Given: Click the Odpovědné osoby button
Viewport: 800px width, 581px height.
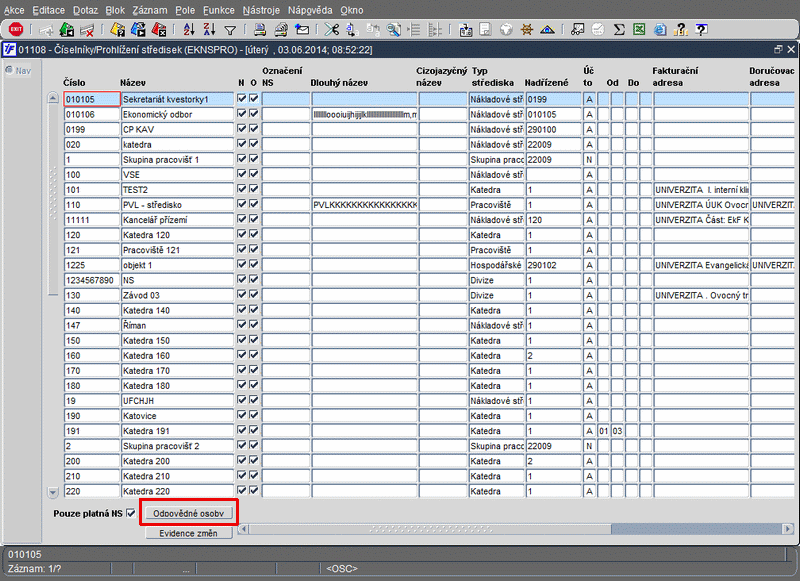Looking at the screenshot, I should (188, 513).
